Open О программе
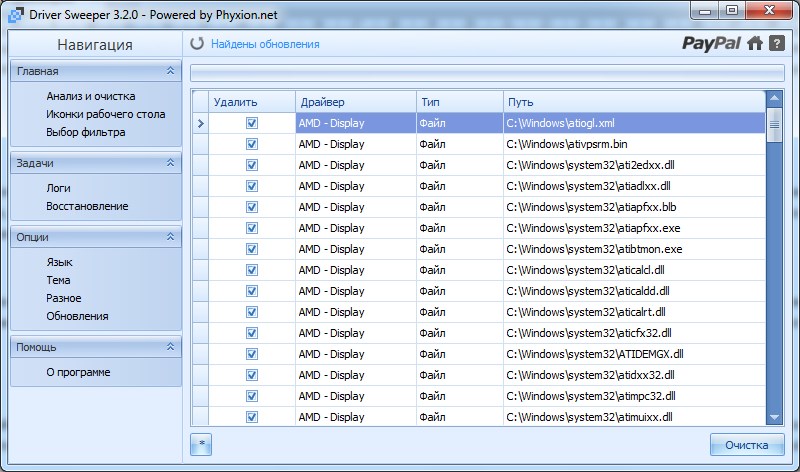Image resolution: width=800 pixels, height=472 pixels. click(78, 372)
